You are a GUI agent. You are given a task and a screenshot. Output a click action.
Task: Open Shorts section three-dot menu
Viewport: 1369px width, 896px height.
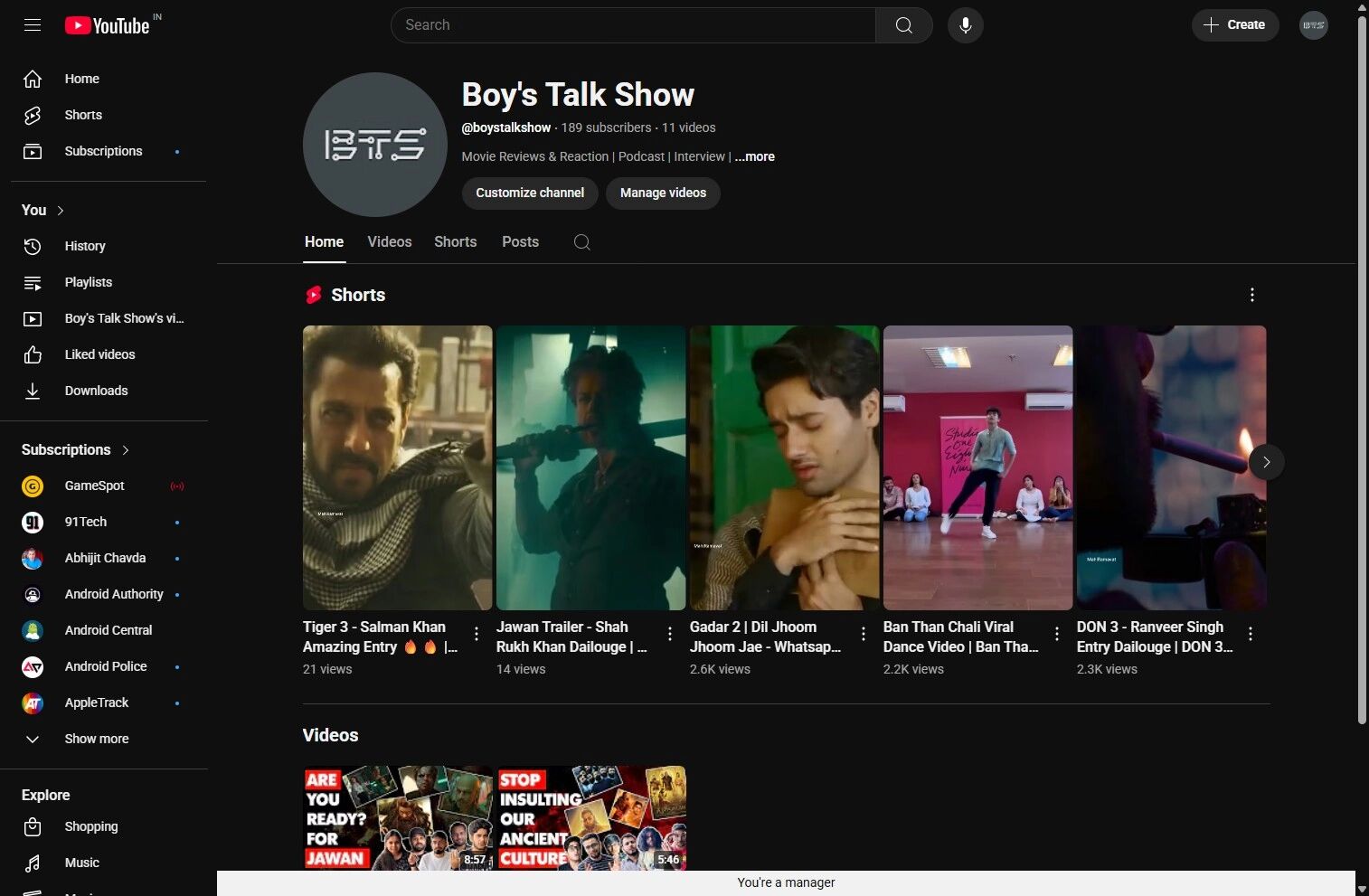[x=1251, y=295]
